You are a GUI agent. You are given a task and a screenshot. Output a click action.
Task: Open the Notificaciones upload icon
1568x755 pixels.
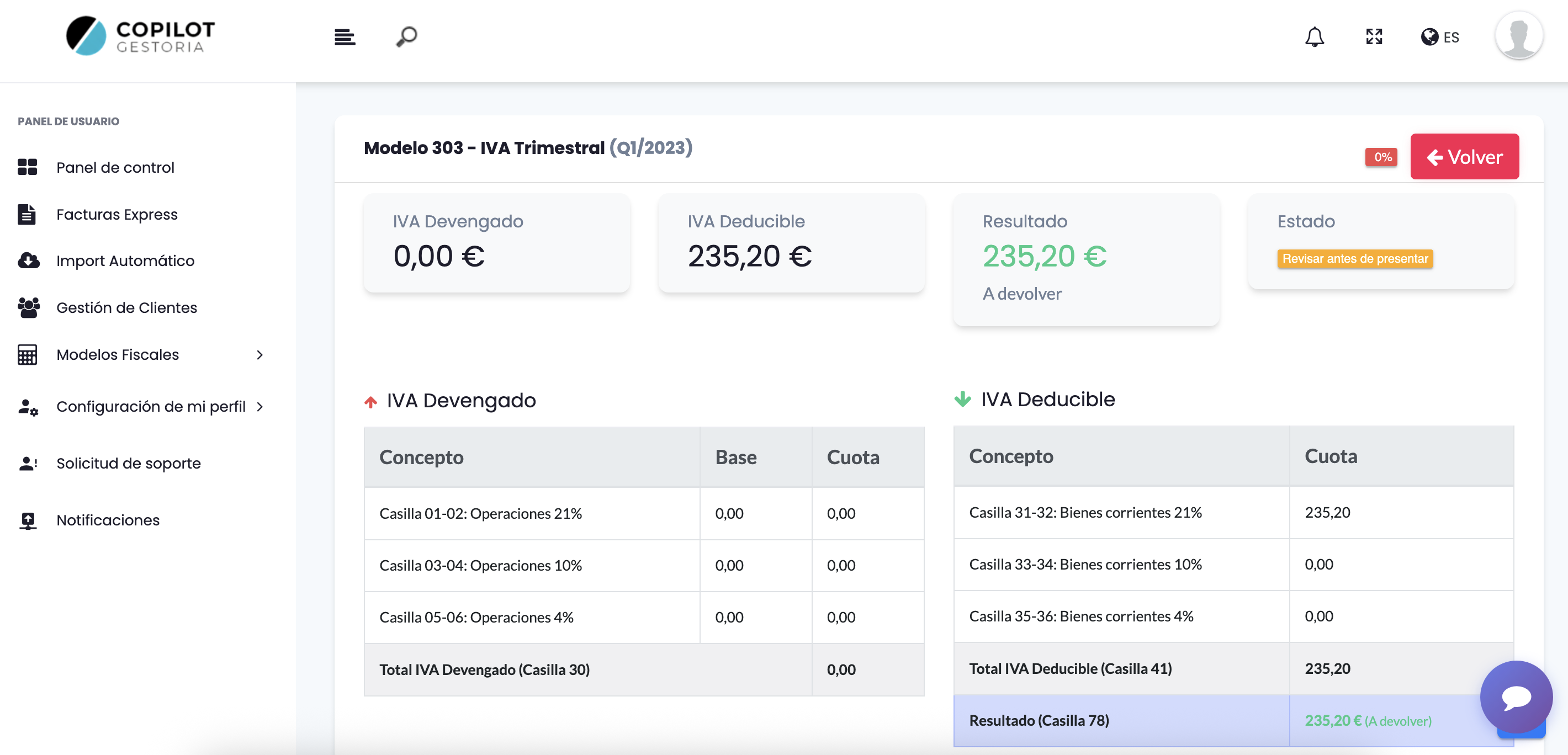[27, 519]
